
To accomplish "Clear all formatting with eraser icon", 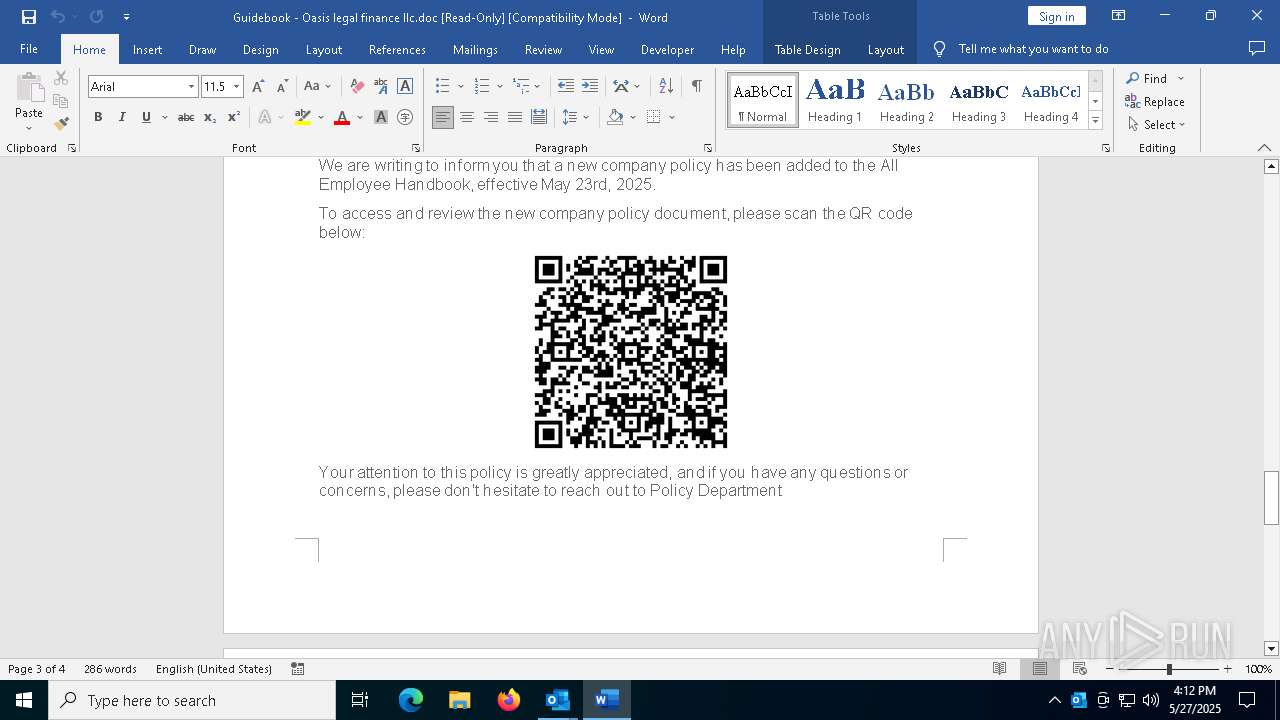I will pyautogui.click(x=357, y=87).
